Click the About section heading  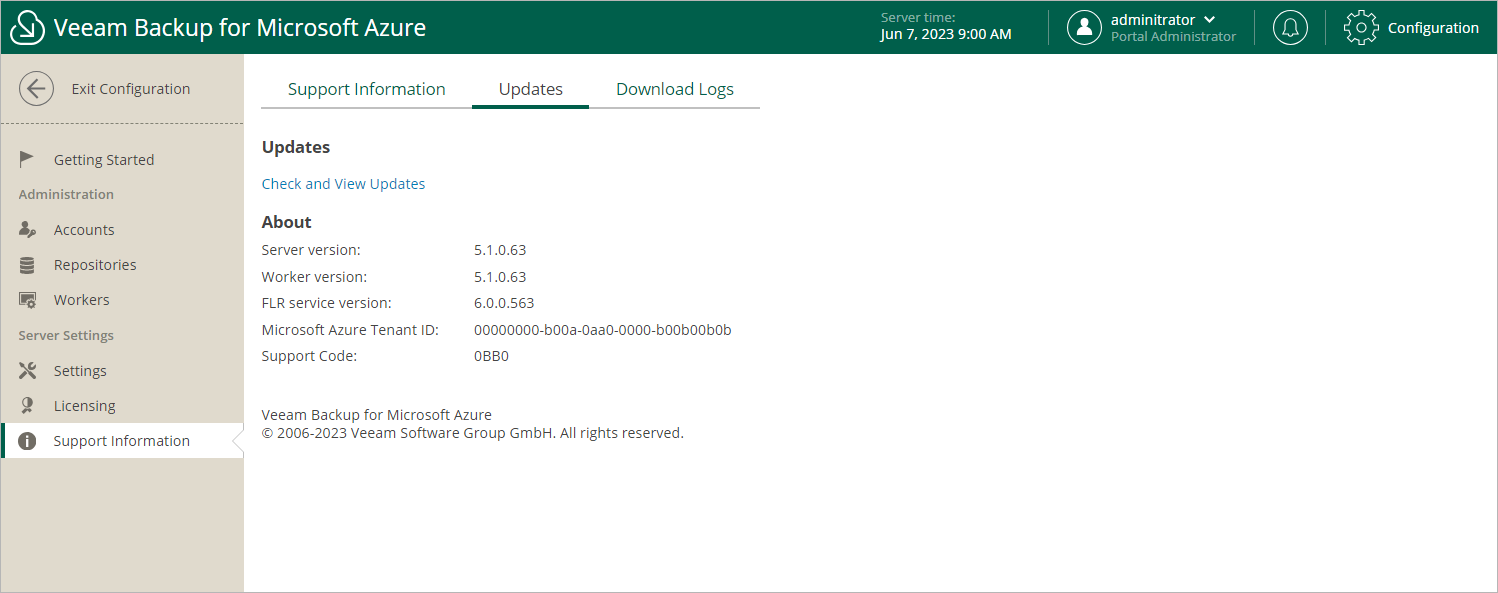(x=287, y=222)
